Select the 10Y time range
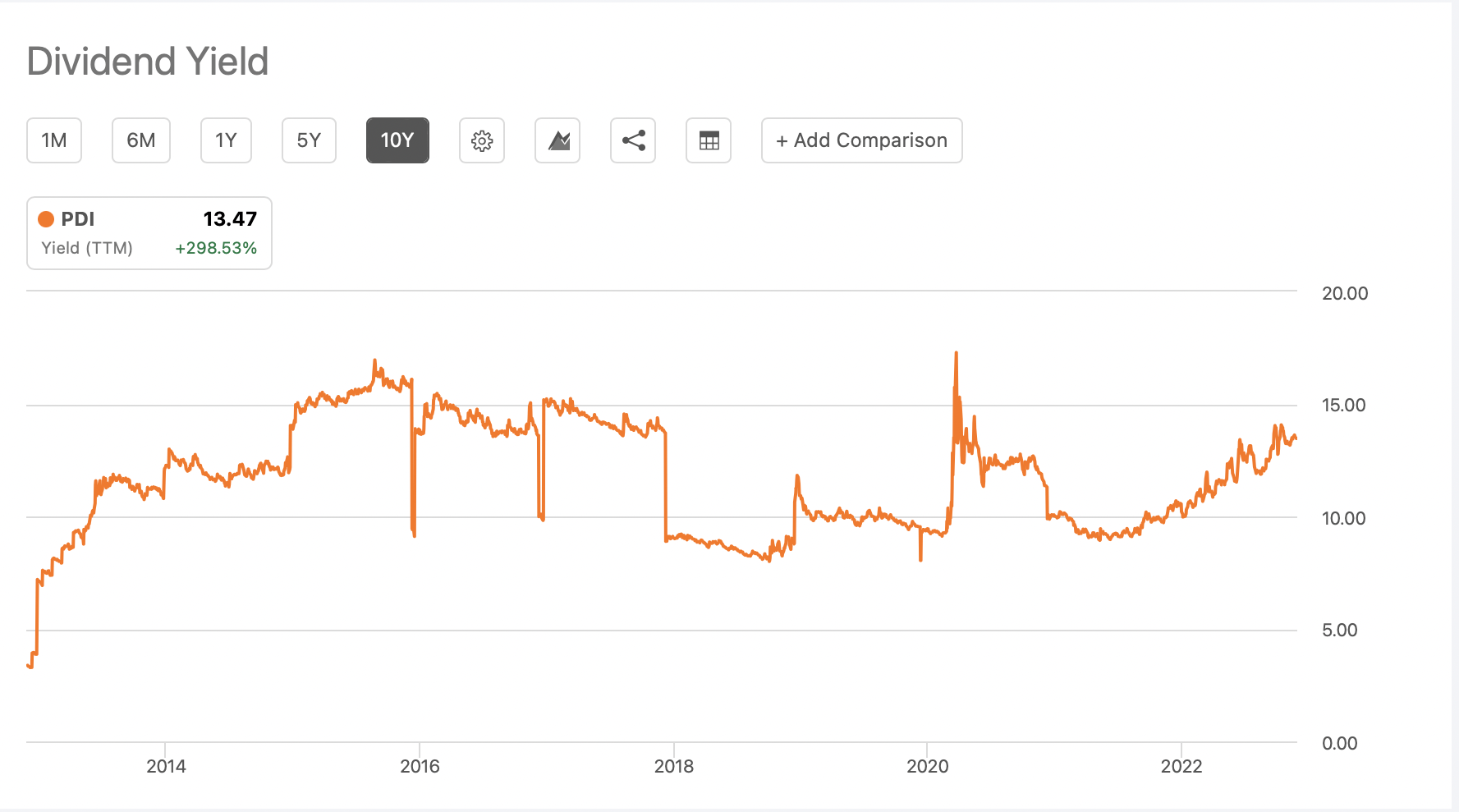Image resolution: width=1459 pixels, height=812 pixels. (x=397, y=140)
